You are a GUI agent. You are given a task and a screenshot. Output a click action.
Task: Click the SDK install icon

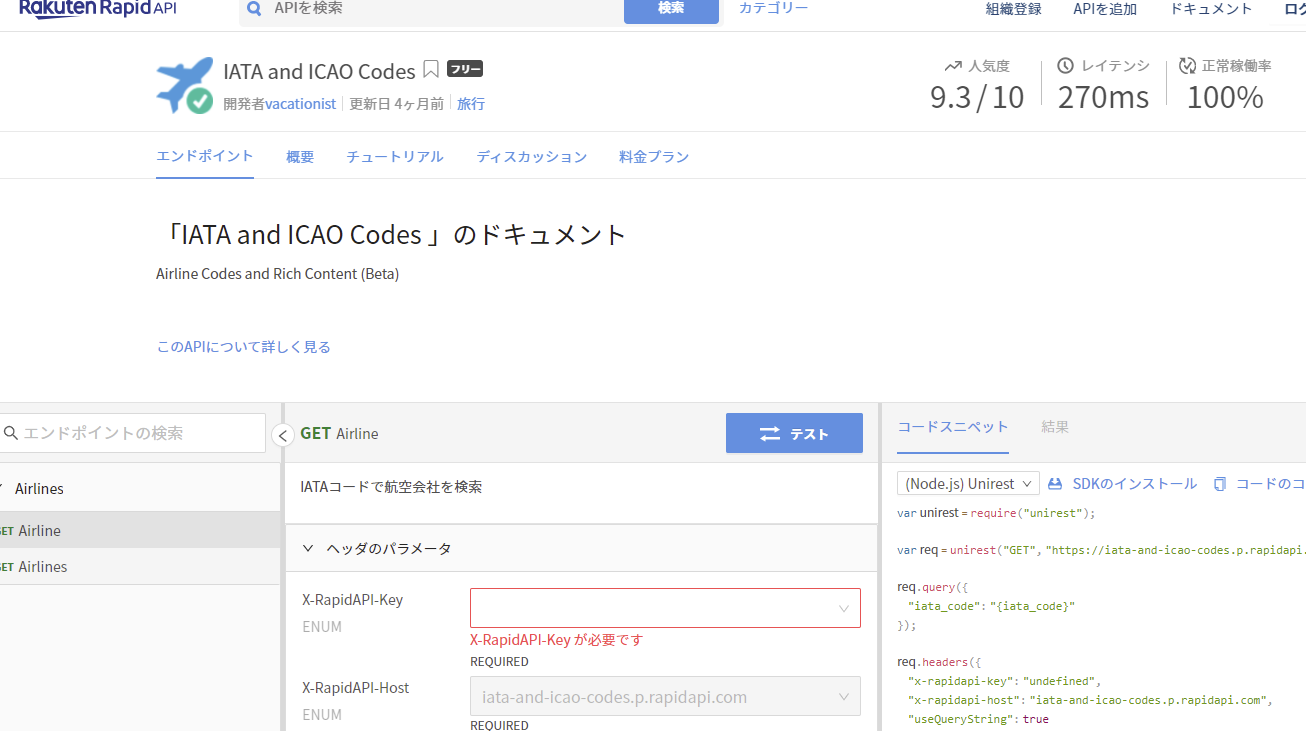coord(1055,484)
